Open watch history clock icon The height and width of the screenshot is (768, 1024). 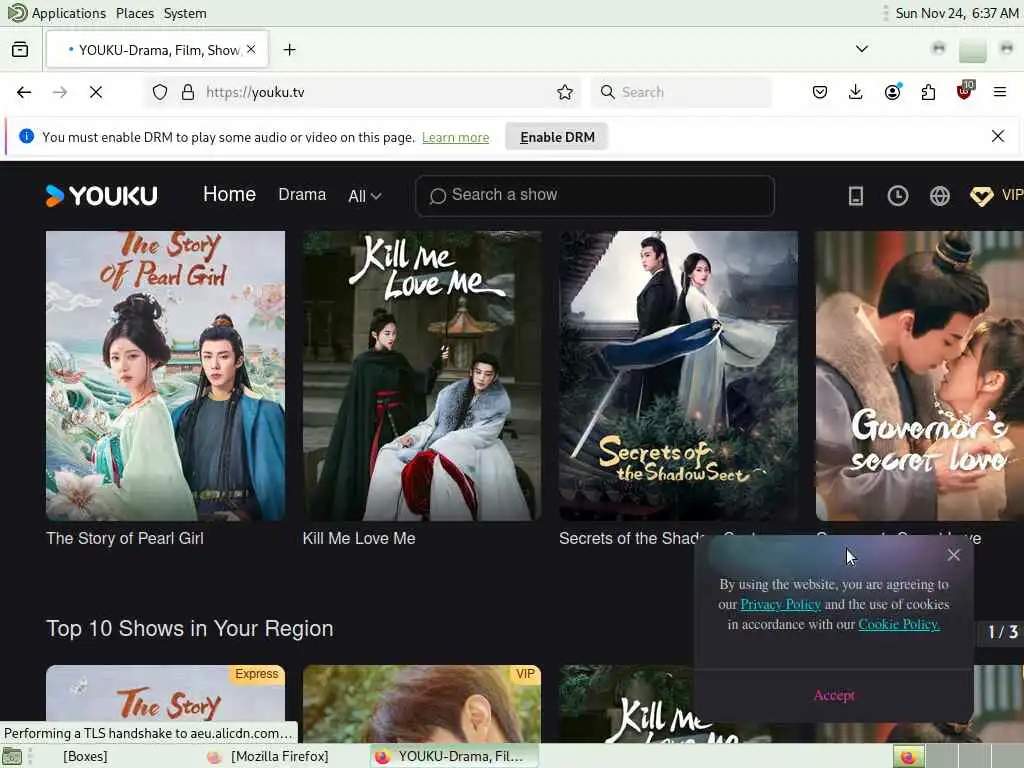(x=897, y=195)
